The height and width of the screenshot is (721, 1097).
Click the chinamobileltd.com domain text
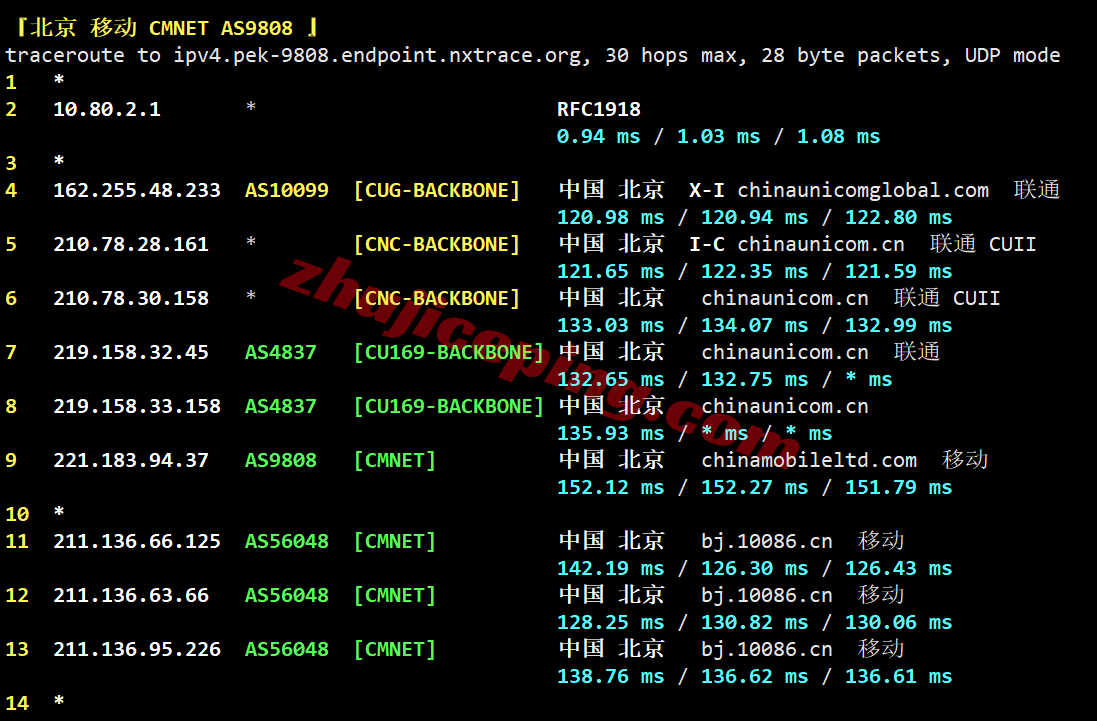point(809,460)
